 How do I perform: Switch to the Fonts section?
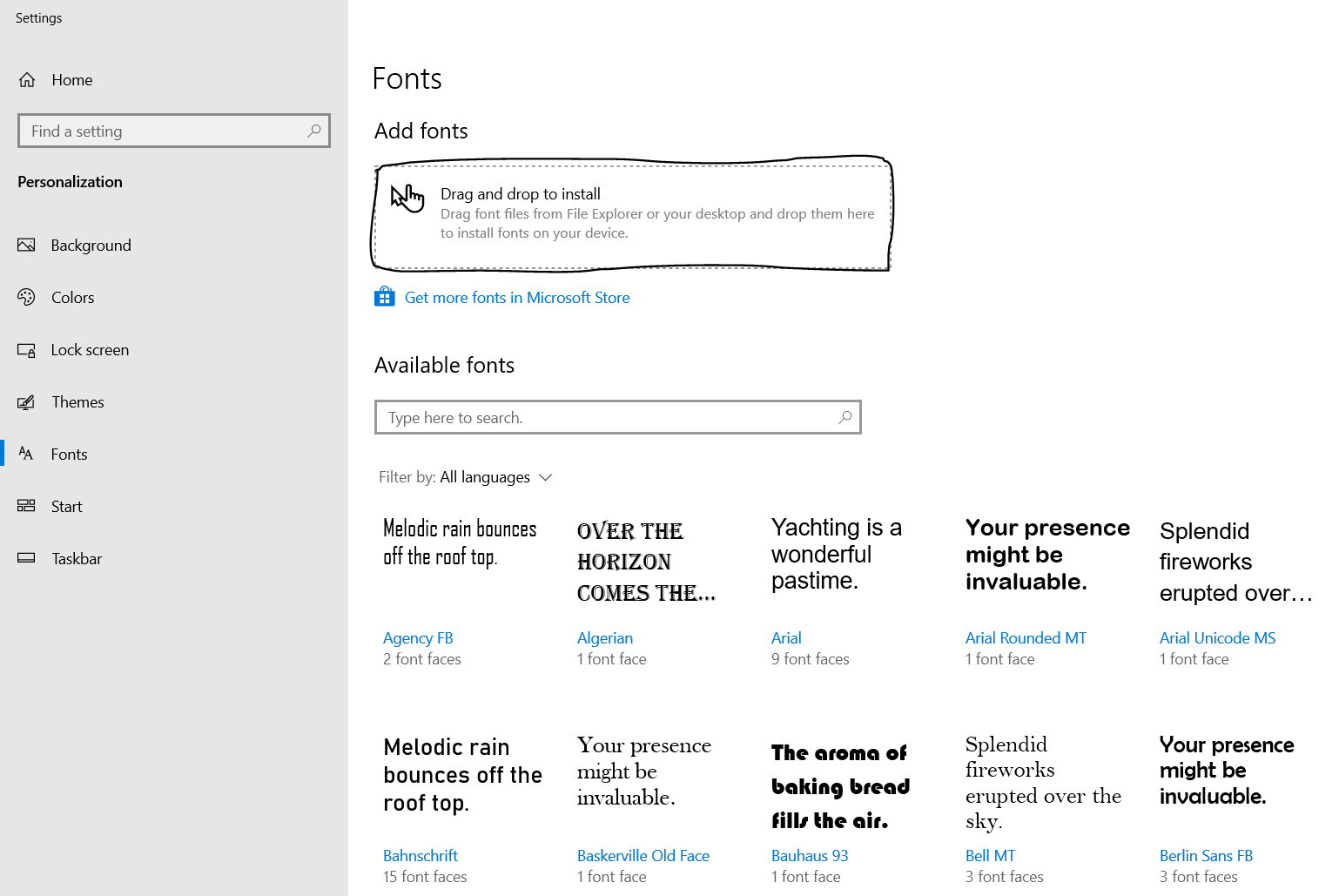pyautogui.click(x=70, y=454)
